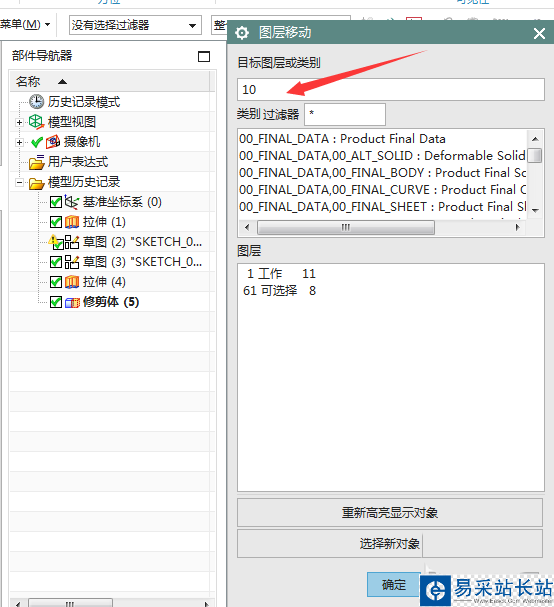Click the 类别过滤器 input field

(x=345, y=114)
